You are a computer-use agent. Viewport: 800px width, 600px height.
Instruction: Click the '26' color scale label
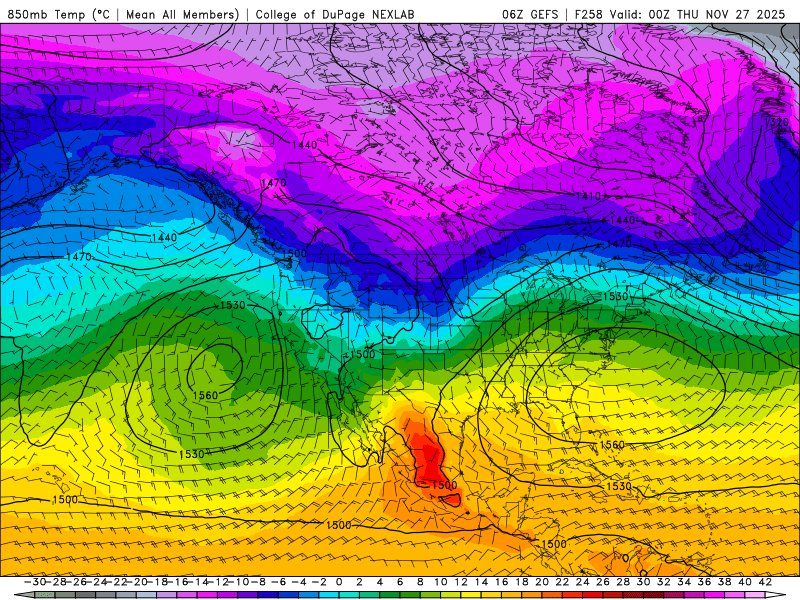(603, 582)
